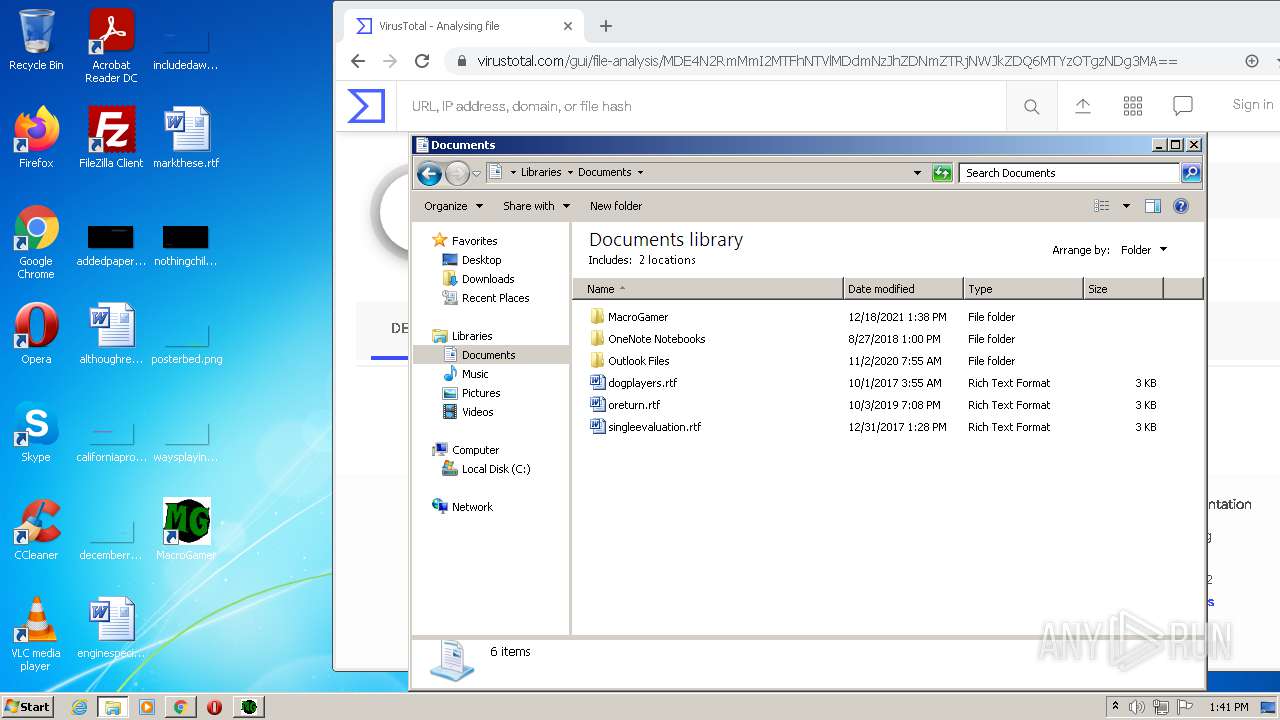Sort by the Size column header

coord(1123,289)
